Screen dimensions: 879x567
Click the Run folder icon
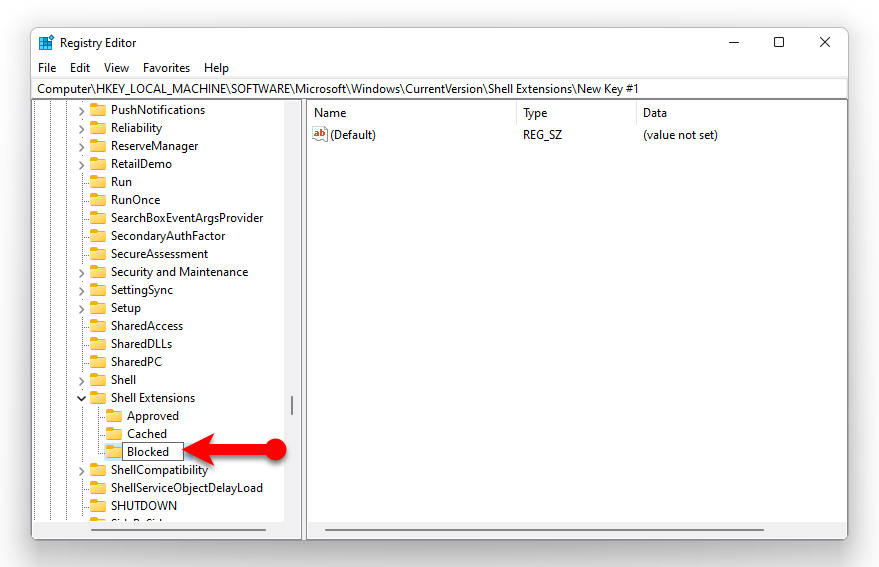click(x=98, y=181)
